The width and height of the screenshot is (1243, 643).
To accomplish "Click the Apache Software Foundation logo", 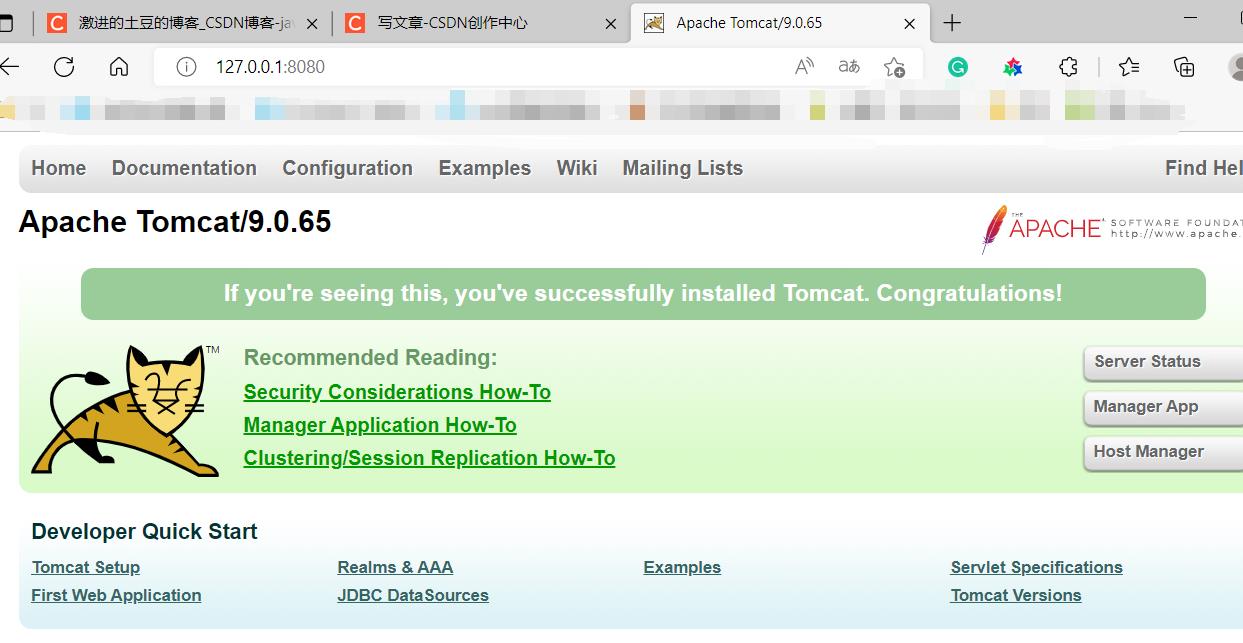I will 1110,228.
